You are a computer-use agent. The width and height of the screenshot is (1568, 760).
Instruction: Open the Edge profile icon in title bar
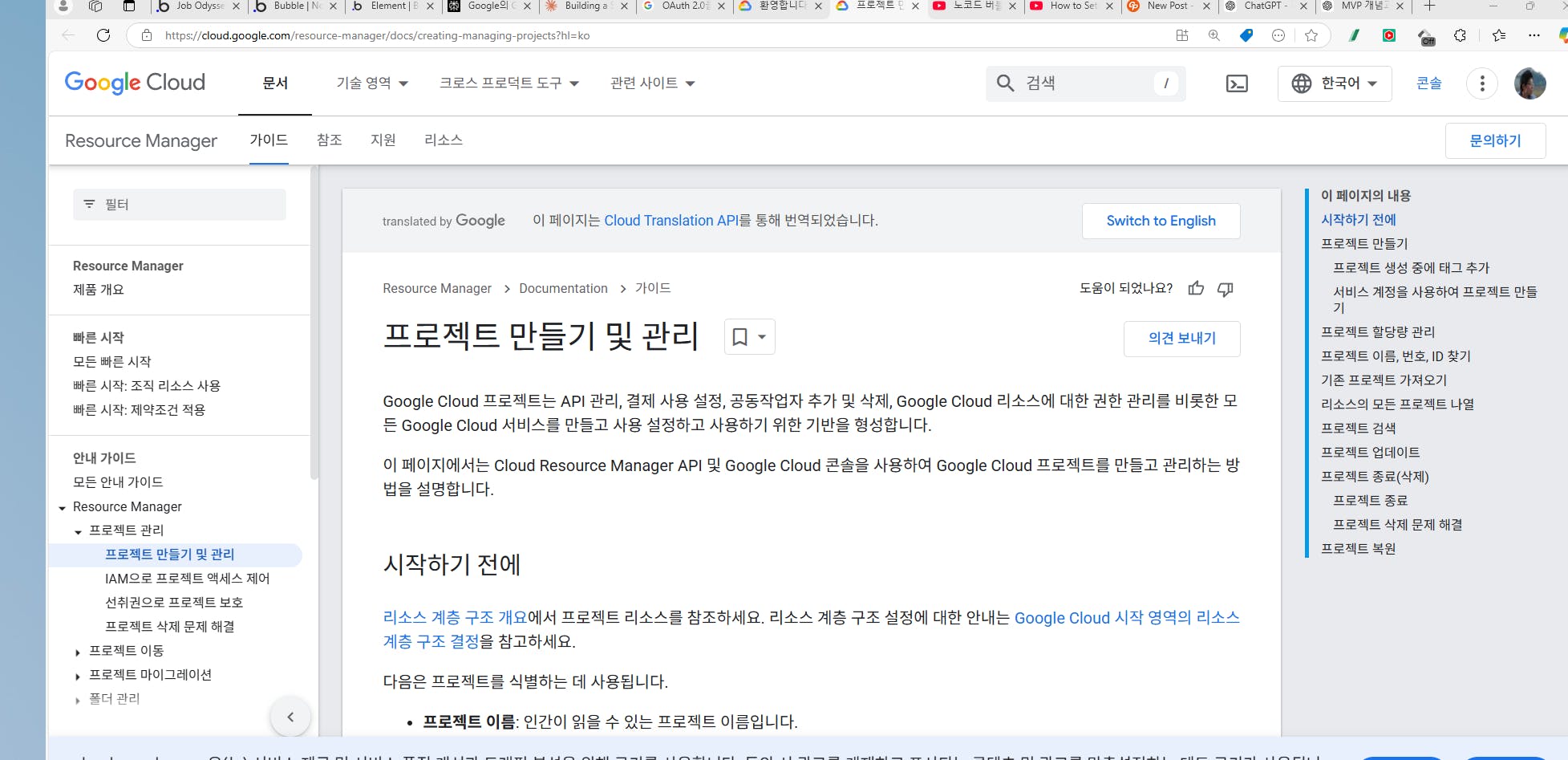coord(63,6)
